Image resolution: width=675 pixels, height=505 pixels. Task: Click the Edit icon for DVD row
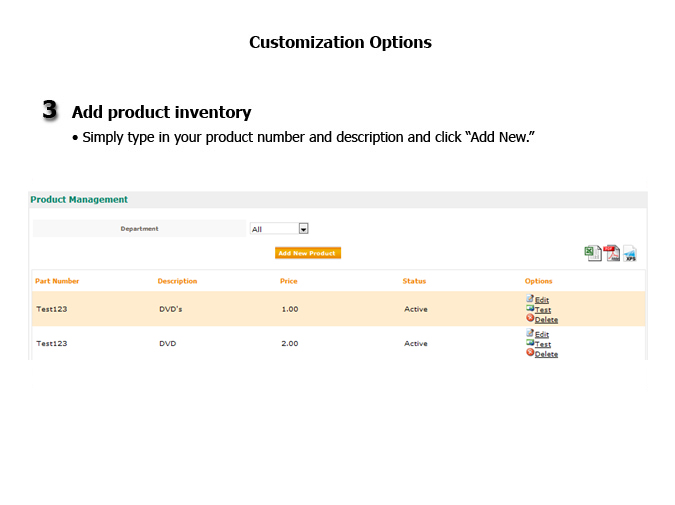tap(530, 333)
